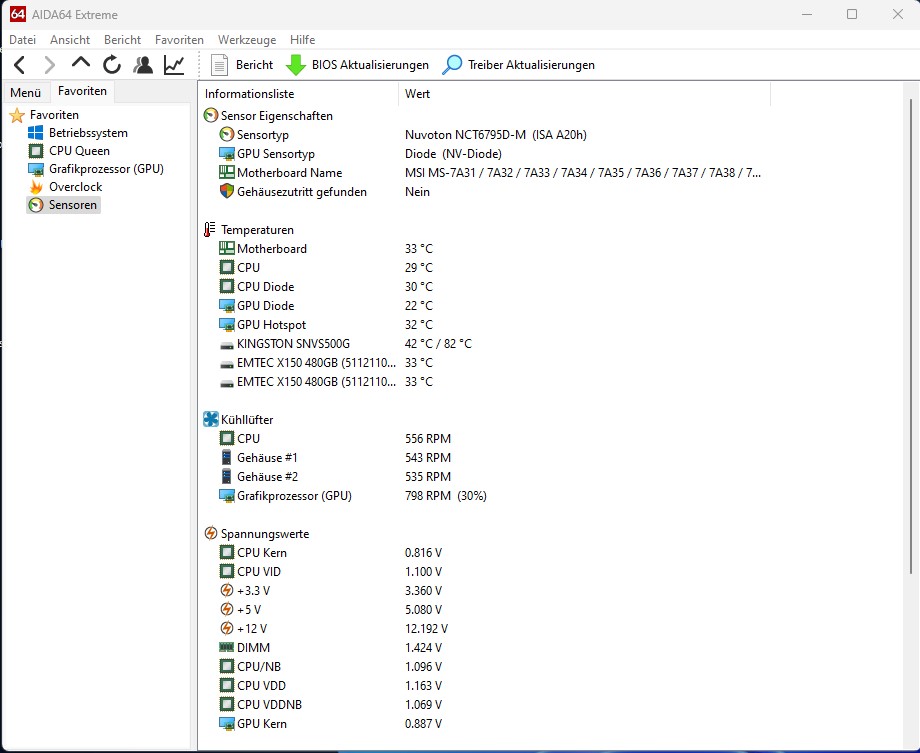
Task: Minimize the AIDA64 Extreme window
Action: [x=807, y=14]
